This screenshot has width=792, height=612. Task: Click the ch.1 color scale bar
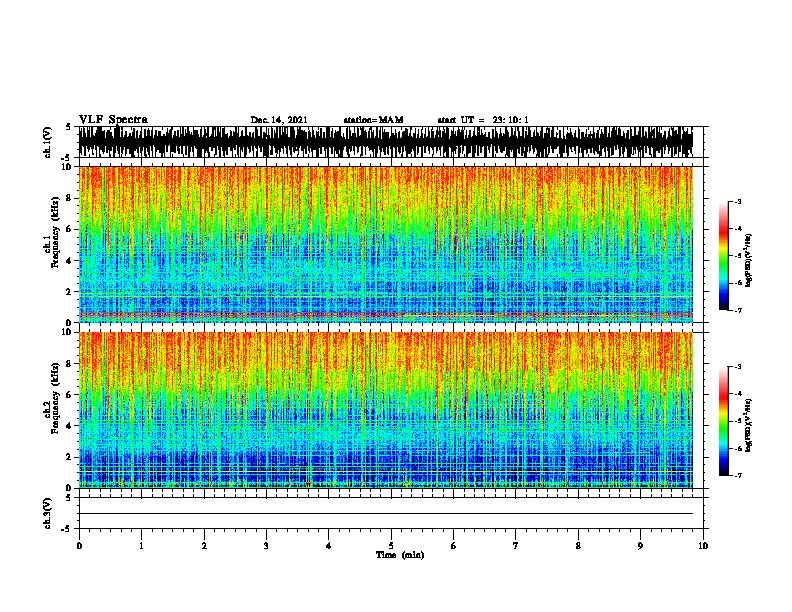724,256
